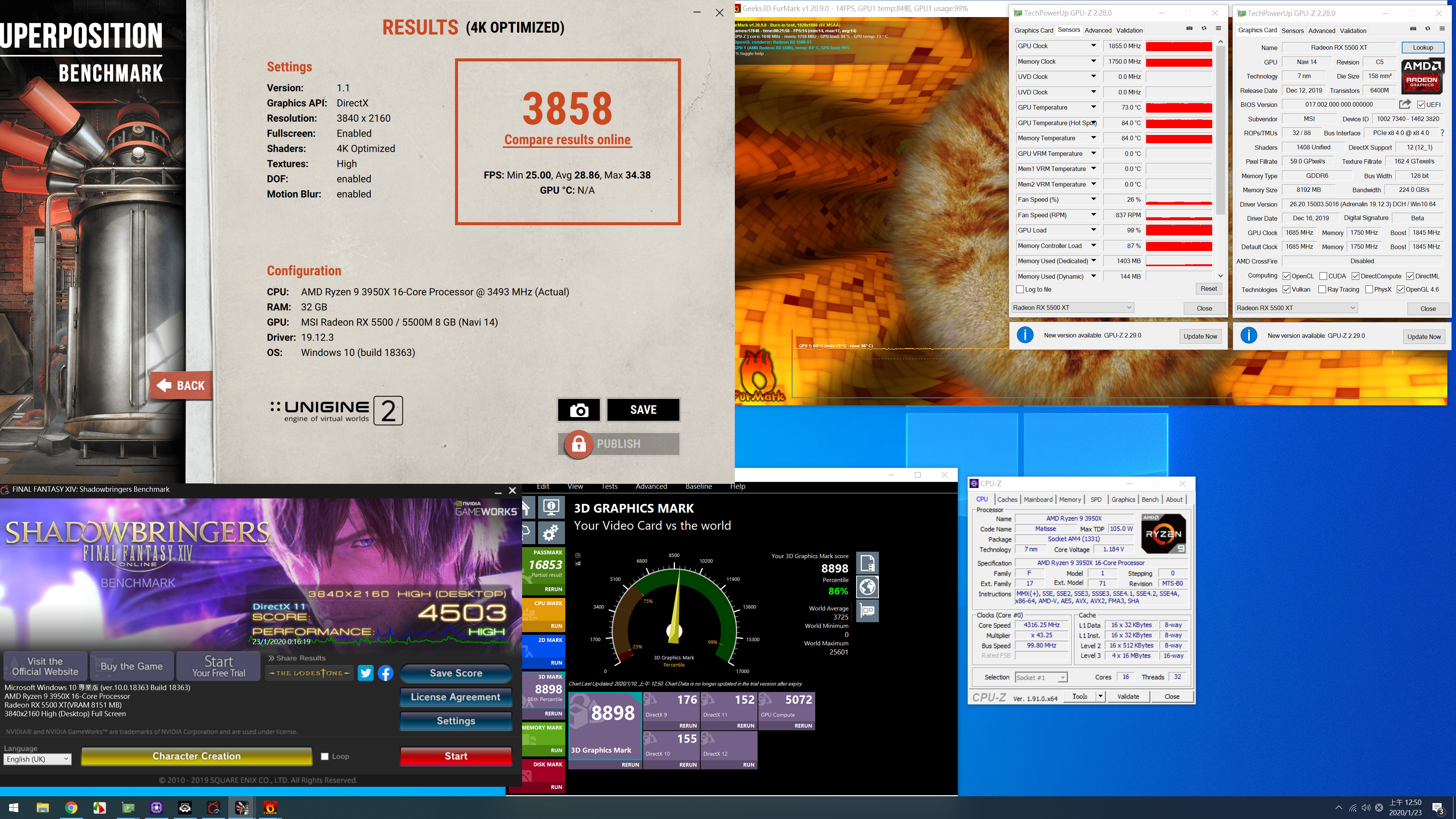Click refresh icon in GPU-Z Sensors window
The height and width of the screenshot is (819, 1456).
point(1204,28)
